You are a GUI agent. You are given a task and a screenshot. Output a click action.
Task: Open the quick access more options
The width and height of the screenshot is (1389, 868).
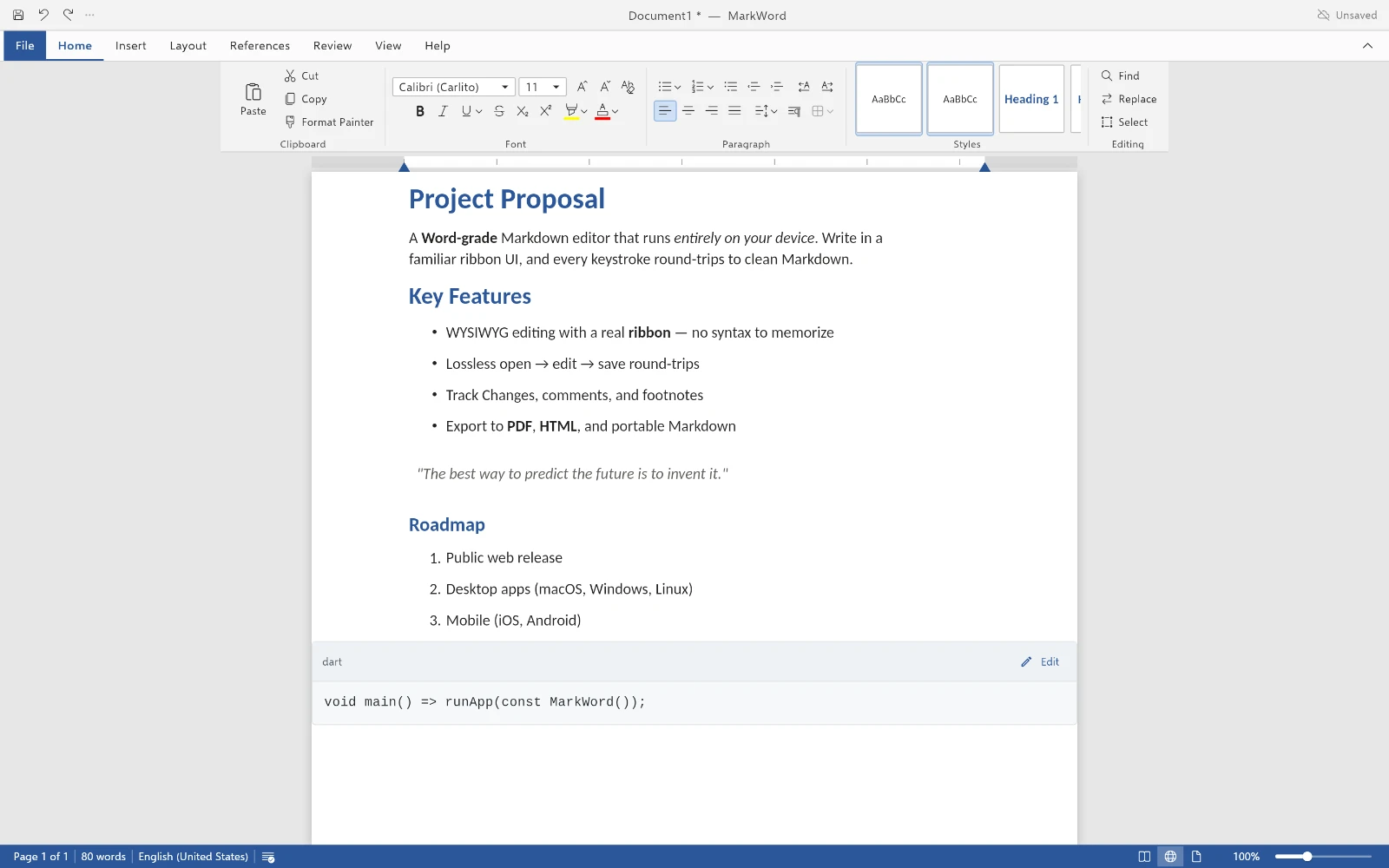click(89, 15)
